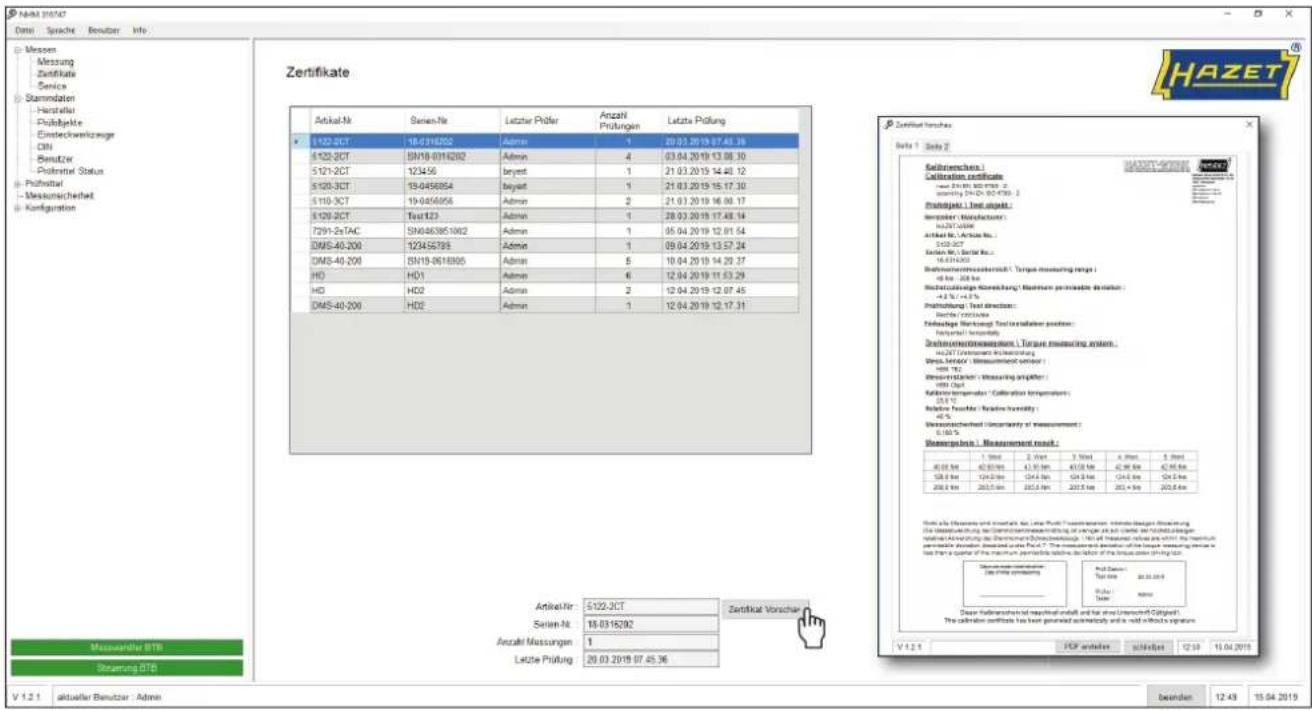Select Messung in the navigation tree
Screen dimensions: 1312x710
55,62
